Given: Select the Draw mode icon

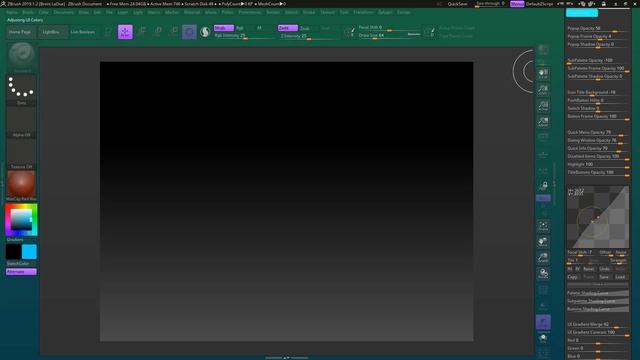Looking at the screenshot, I should point(125,32).
